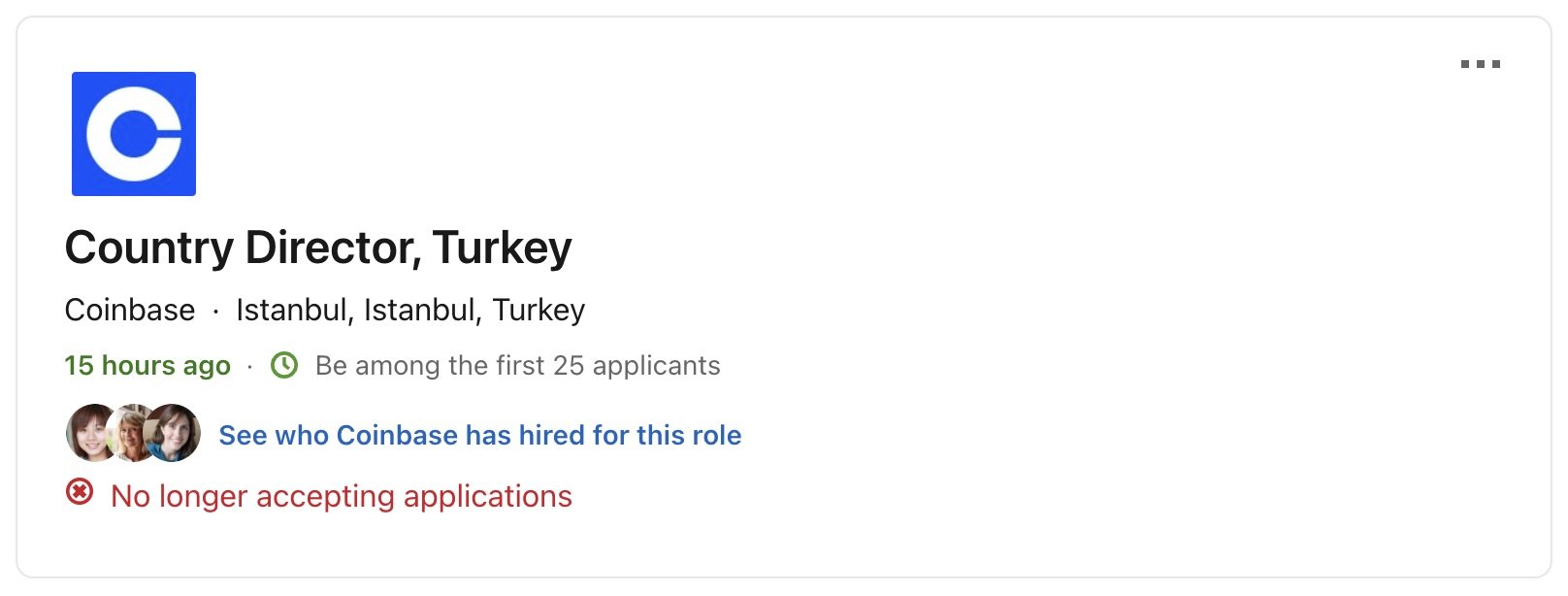Click the red circle-x status icon

coord(81,496)
